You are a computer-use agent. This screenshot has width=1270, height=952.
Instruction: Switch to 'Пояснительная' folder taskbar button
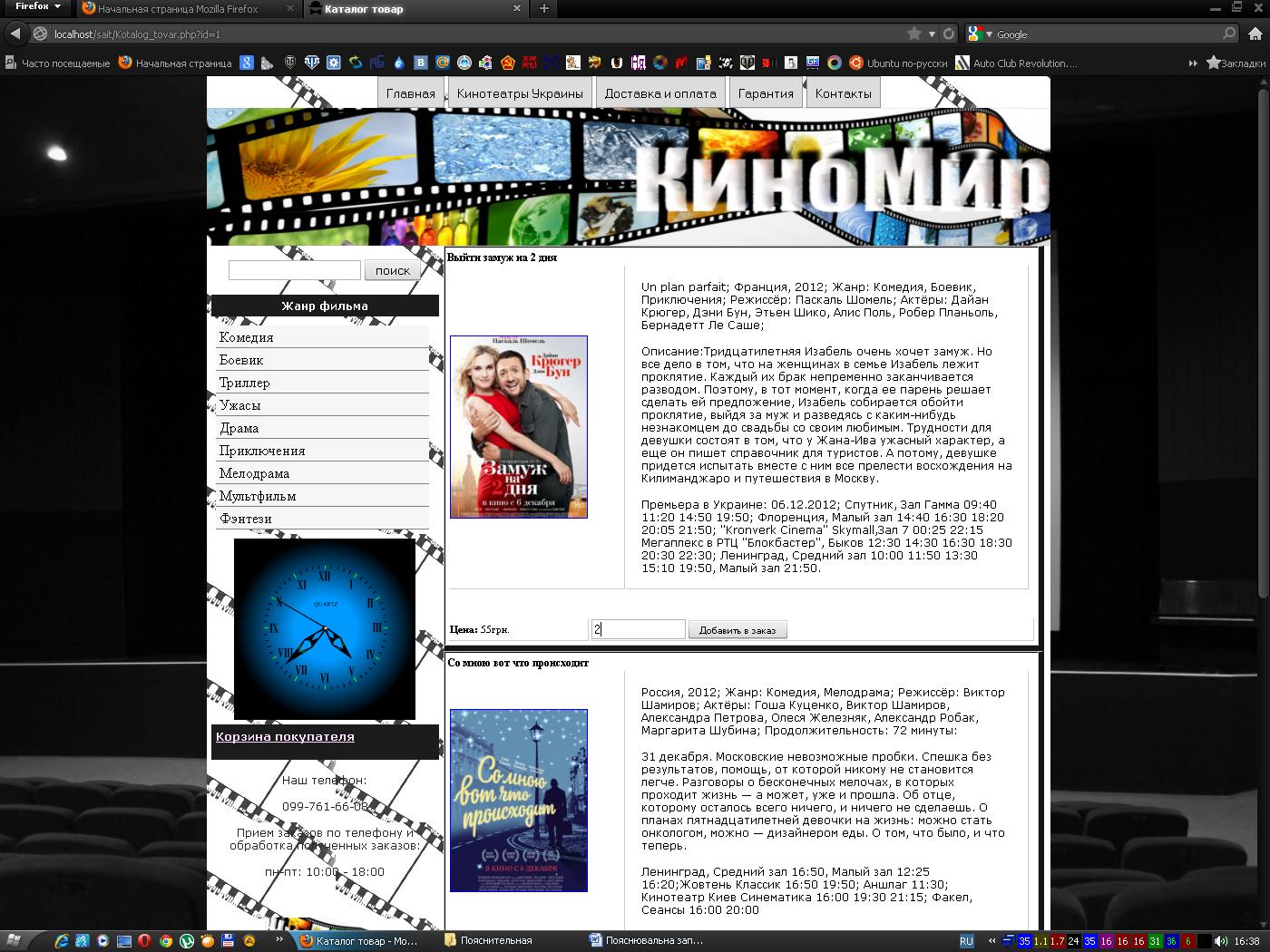click(x=513, y=940)
